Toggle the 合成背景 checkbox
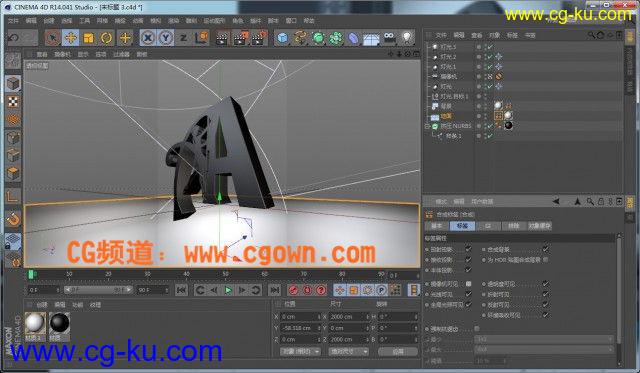The width and height of the screenshot is (640, 373). 546,249
